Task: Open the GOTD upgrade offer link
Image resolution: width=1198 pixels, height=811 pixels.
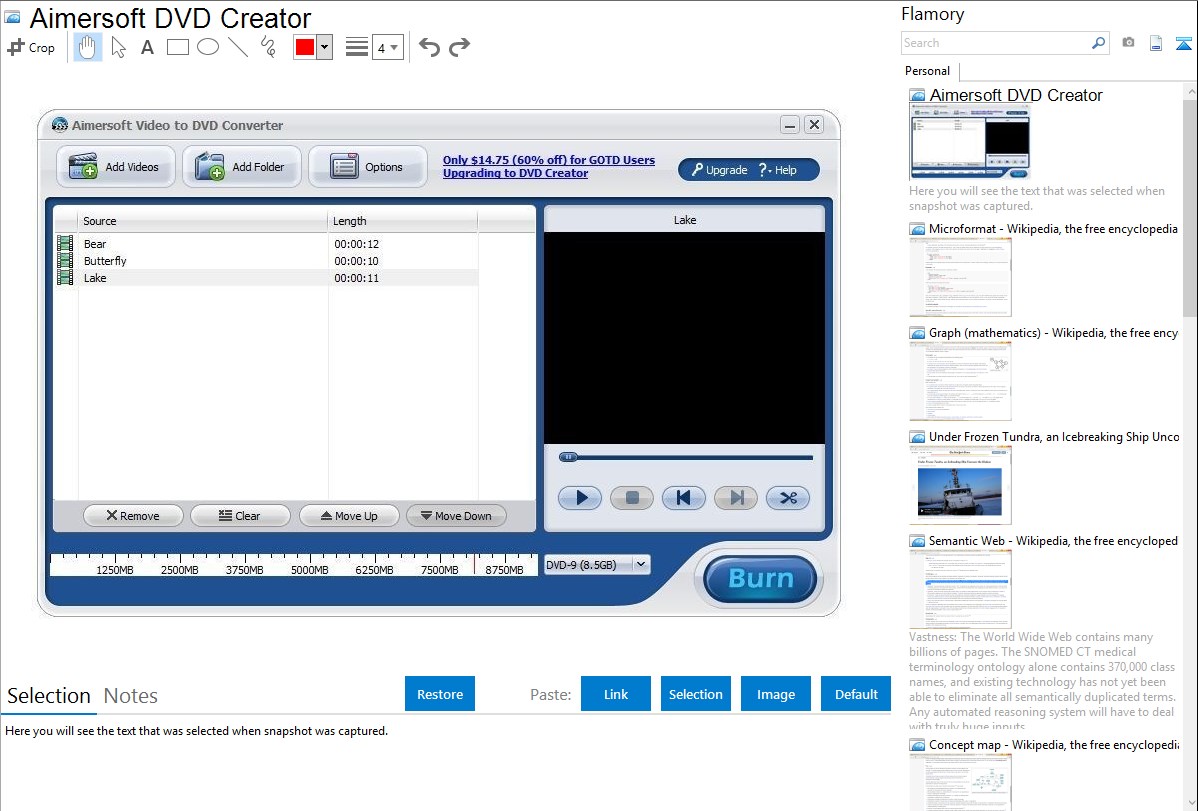Action: [549, 167]
